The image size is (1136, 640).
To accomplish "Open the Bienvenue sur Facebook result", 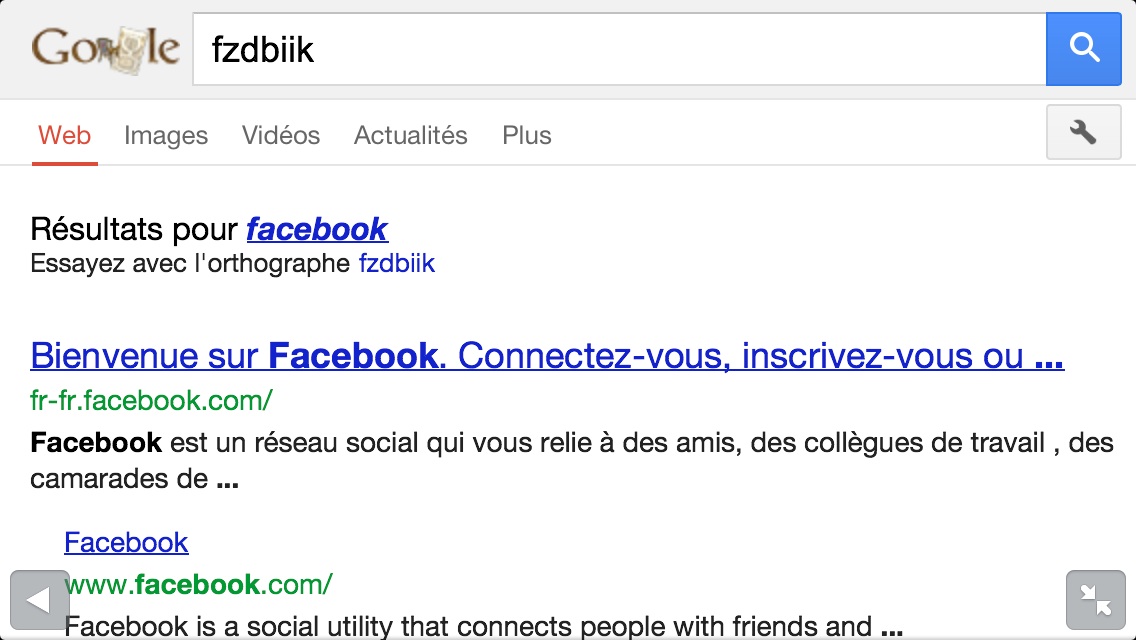I will tap(546, 355).
